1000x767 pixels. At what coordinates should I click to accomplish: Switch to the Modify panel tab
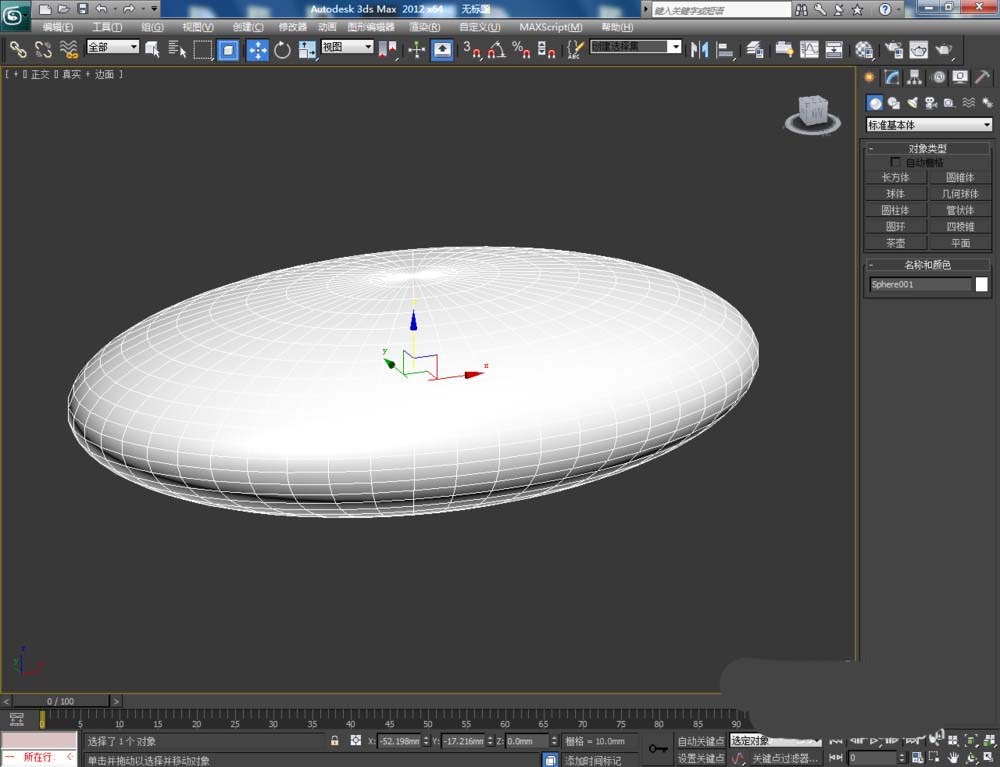891,78
